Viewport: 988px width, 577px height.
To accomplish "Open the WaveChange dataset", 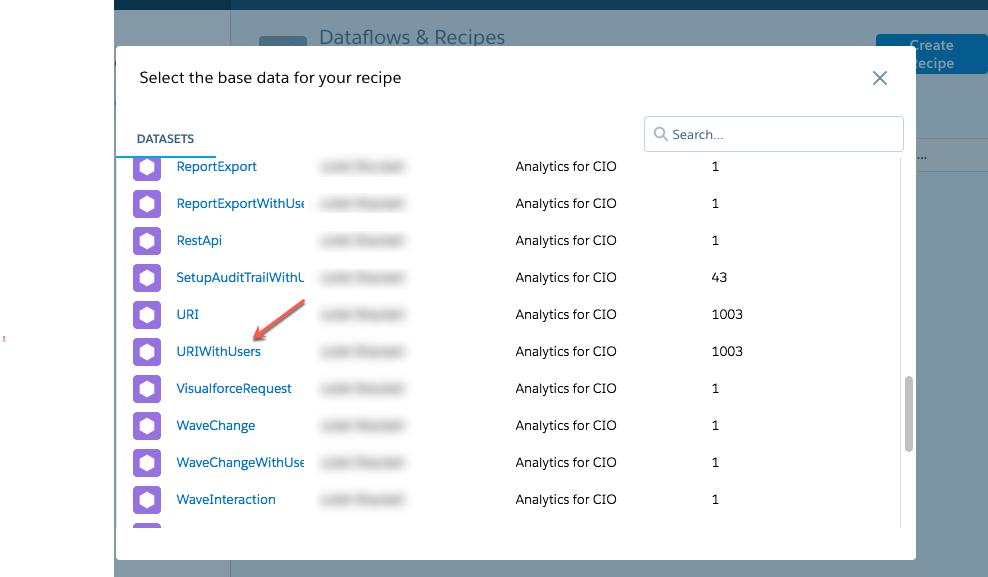I will pos(215,426).
